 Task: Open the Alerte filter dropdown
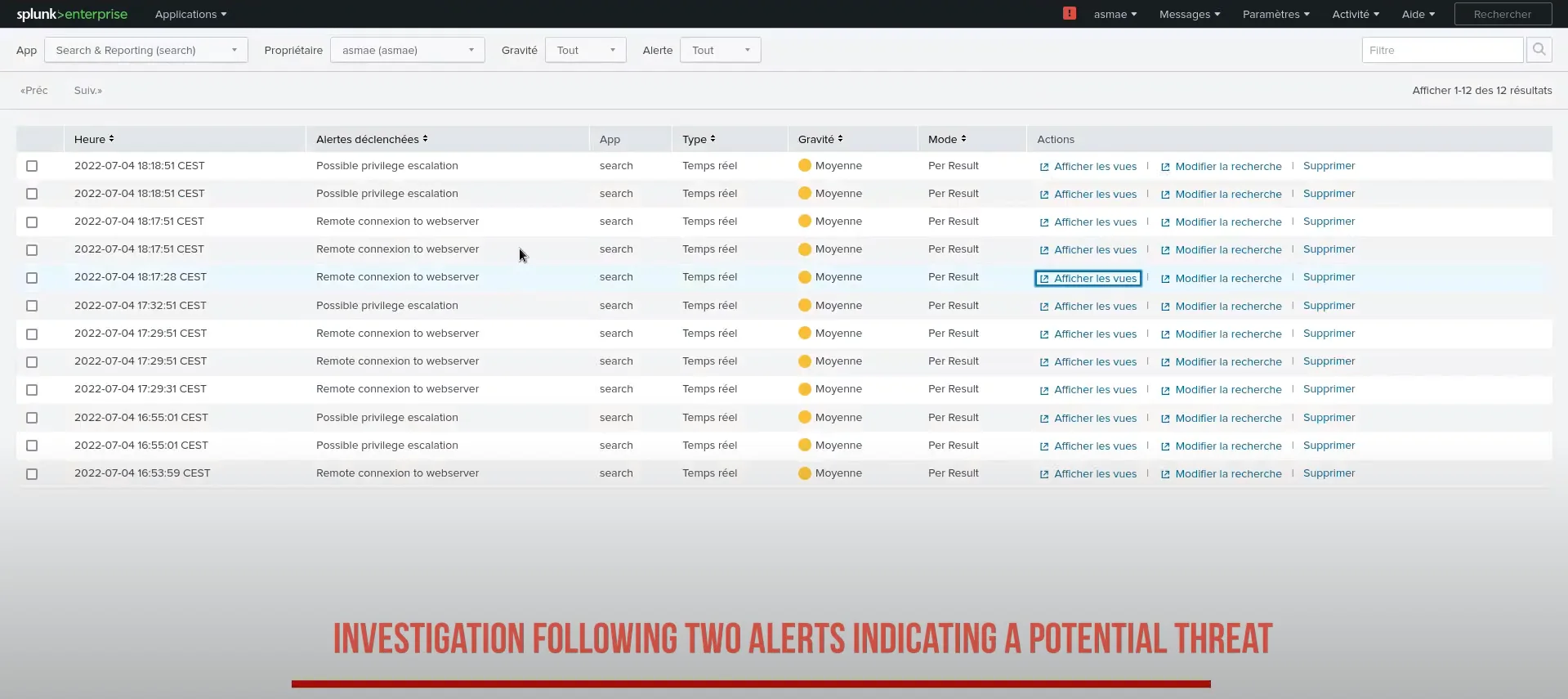click(x=720, y=50)
